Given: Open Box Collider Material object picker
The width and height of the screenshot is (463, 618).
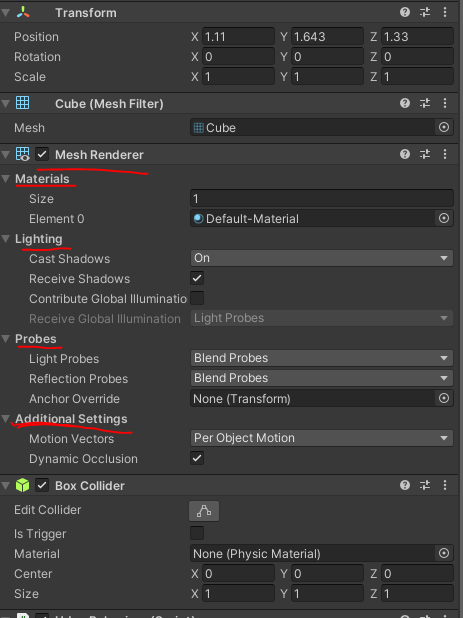Looking at the screenshot, I should [x=444, y=553].
